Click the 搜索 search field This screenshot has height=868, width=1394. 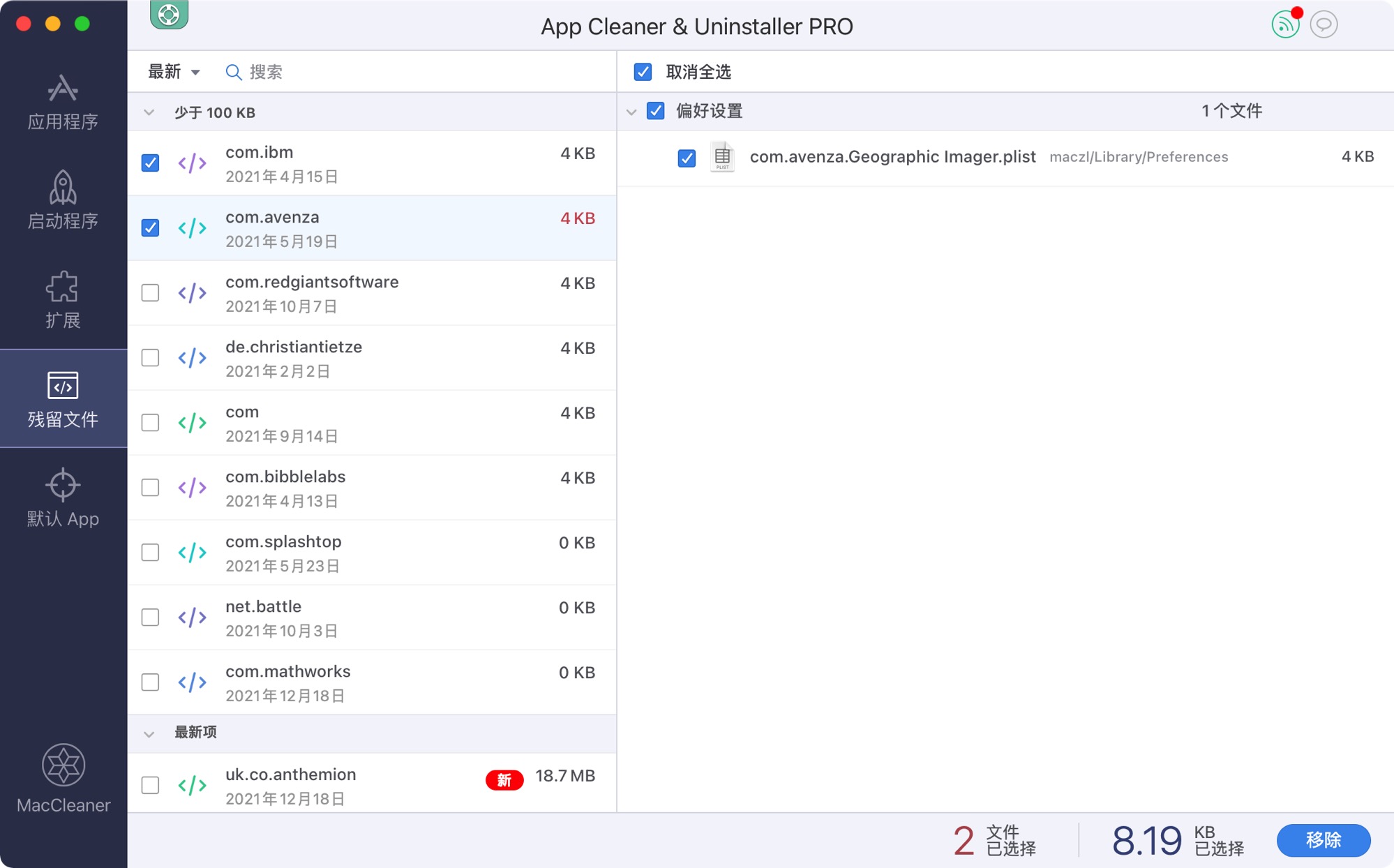(x=419, y=72)
